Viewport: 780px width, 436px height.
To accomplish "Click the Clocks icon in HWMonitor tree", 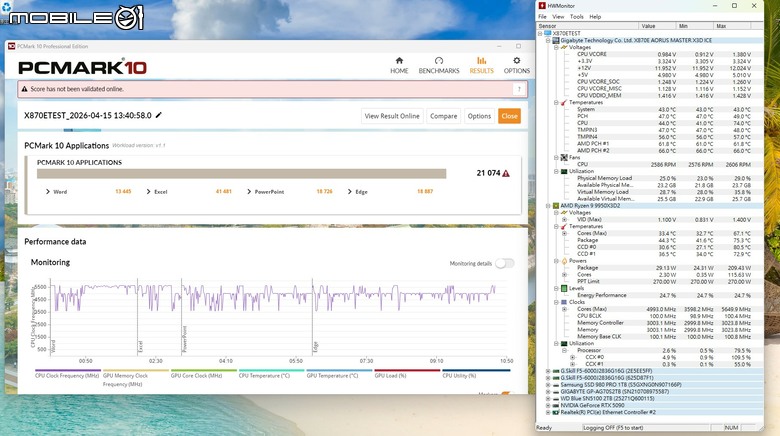I will pos(564,302).
